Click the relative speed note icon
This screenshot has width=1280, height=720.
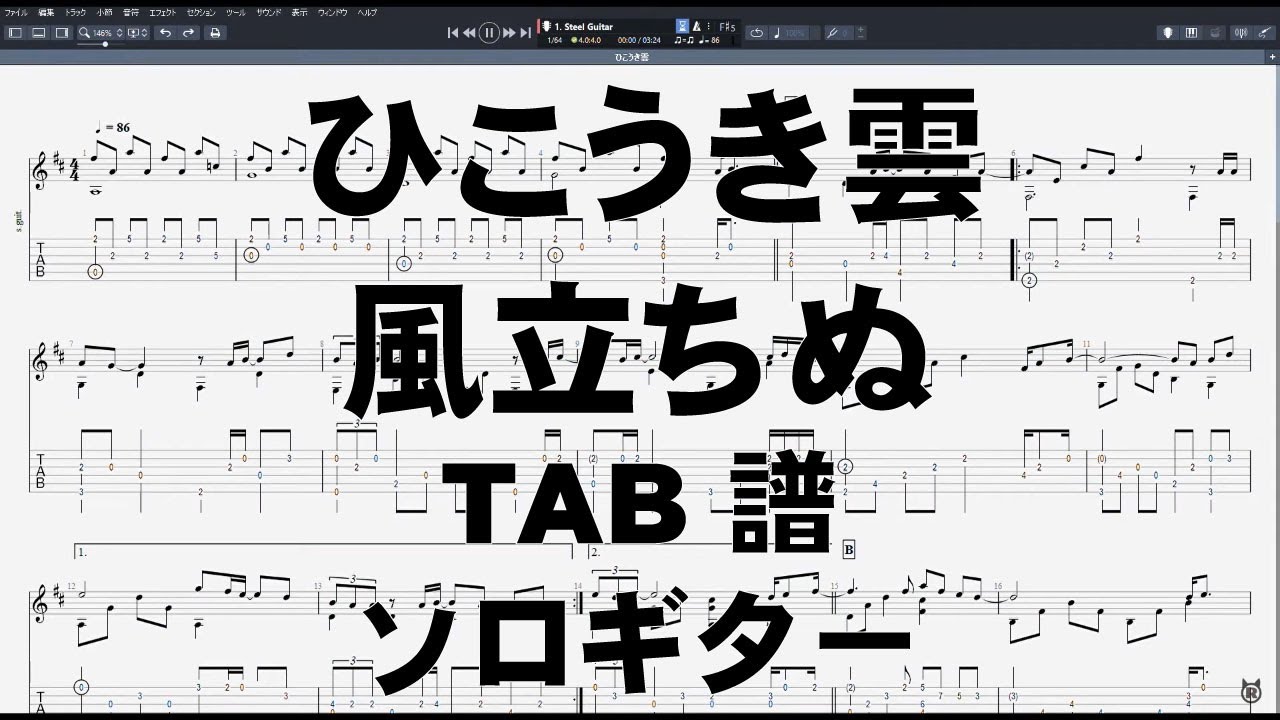click(778, 33)
